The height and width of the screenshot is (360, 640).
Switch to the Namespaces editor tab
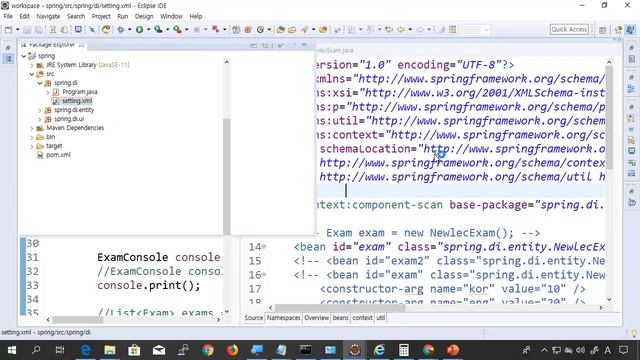click(x=284, y=318)
